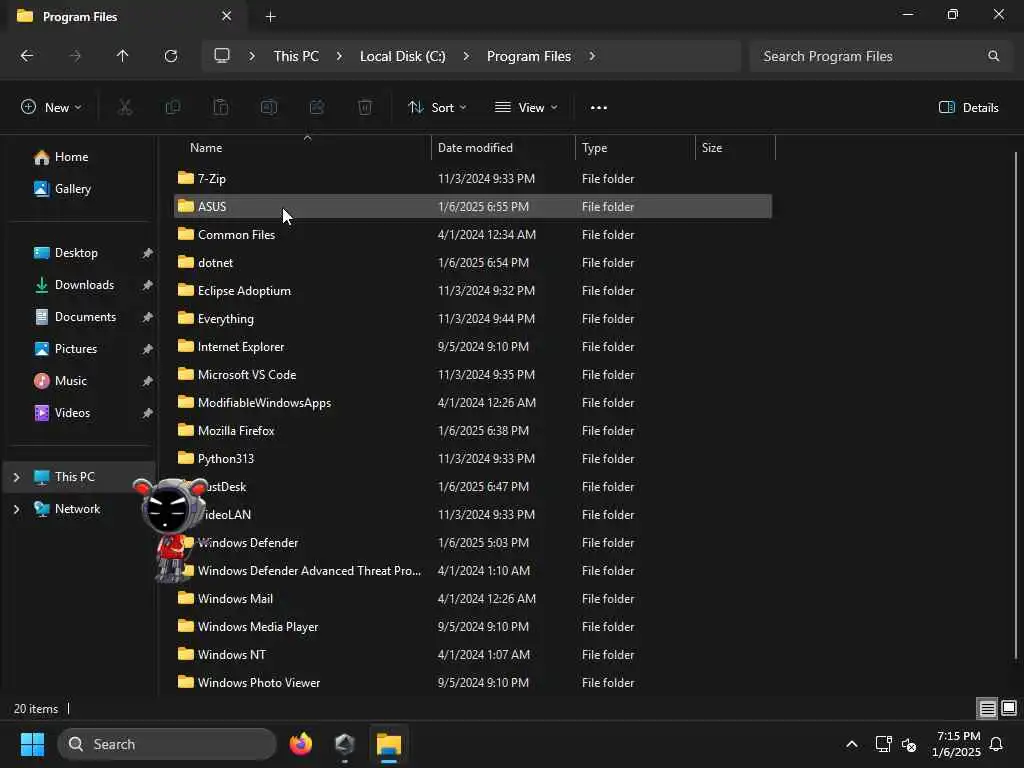Expand chevron after Local Disk (C:) breadcrumb
1024x768 pixels.
[466, 56]
